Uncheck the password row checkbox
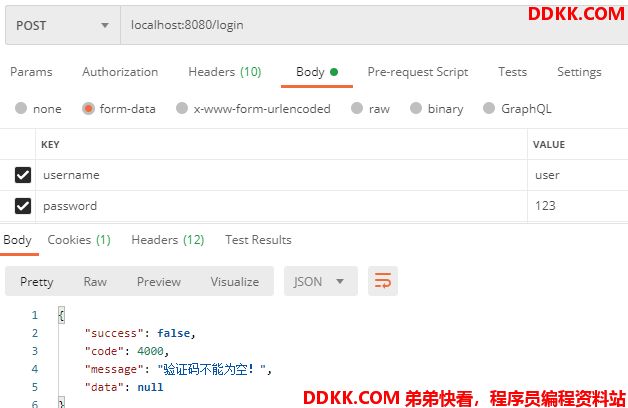This screenshot has width=628, height=408. (23, 206)
